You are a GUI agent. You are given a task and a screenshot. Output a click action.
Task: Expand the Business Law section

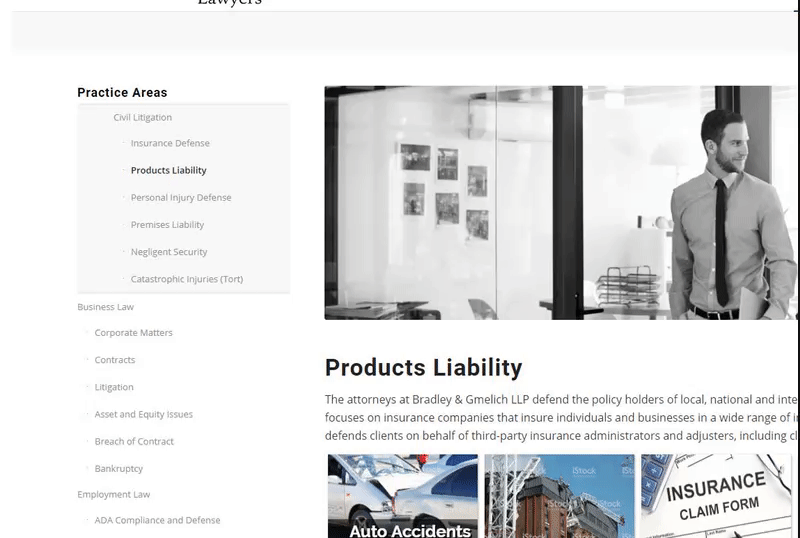[106, 307]
